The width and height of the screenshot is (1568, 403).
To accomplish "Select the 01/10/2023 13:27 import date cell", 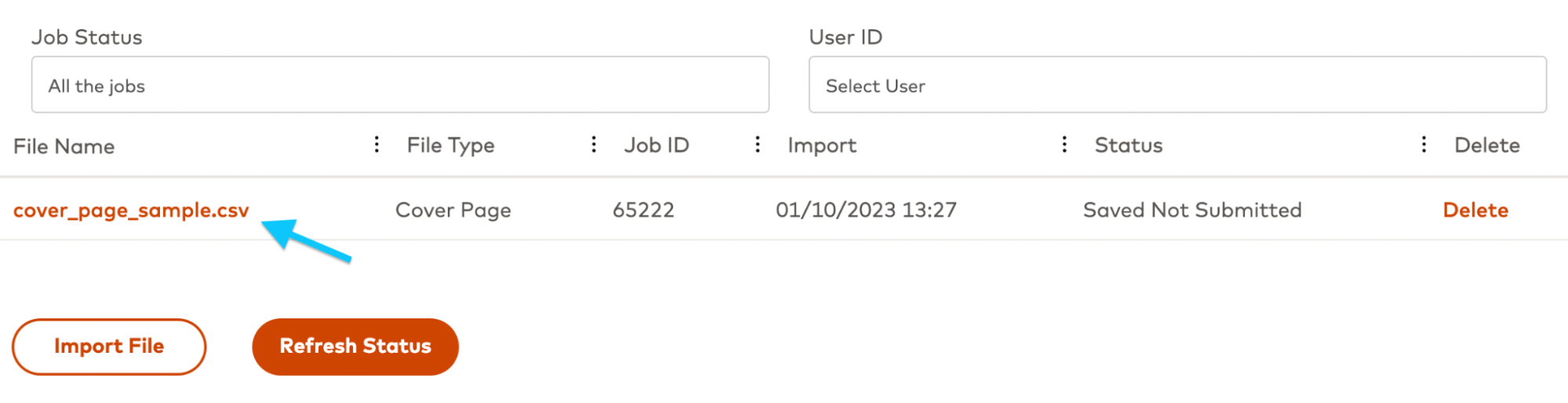I will point(866,210).
